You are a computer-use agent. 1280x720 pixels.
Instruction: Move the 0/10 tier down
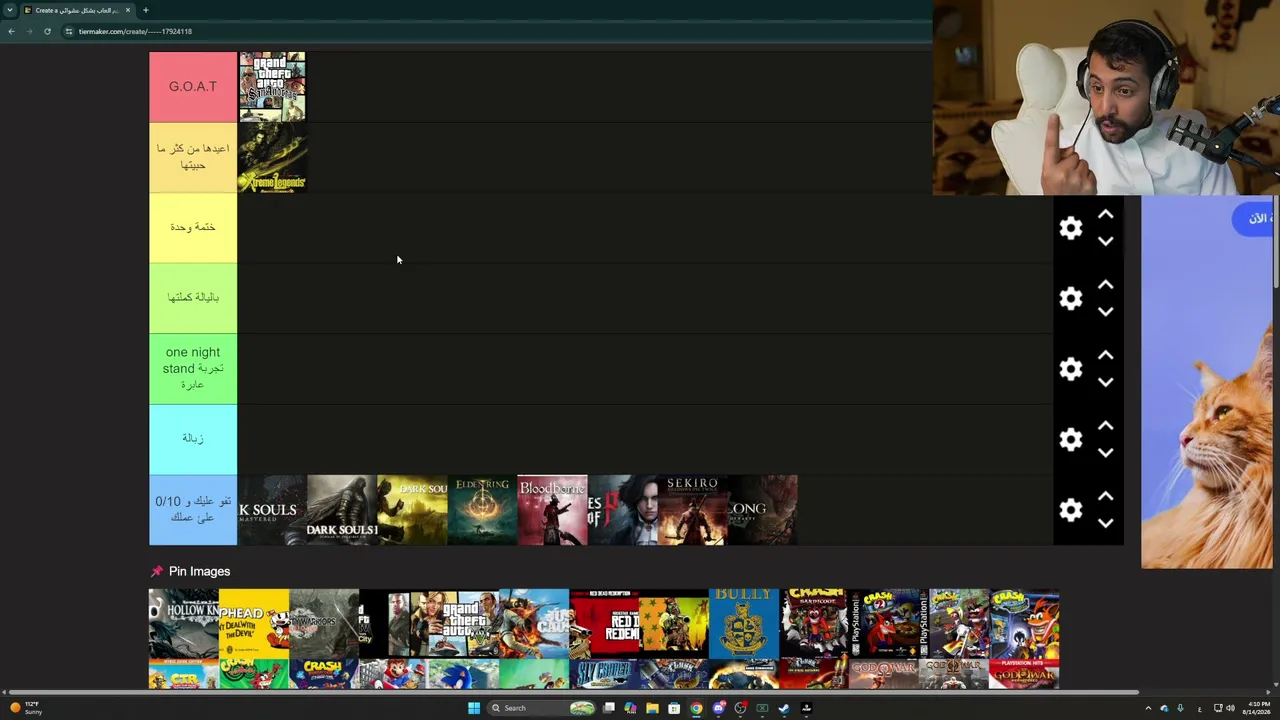click(x=1105, y=523)
